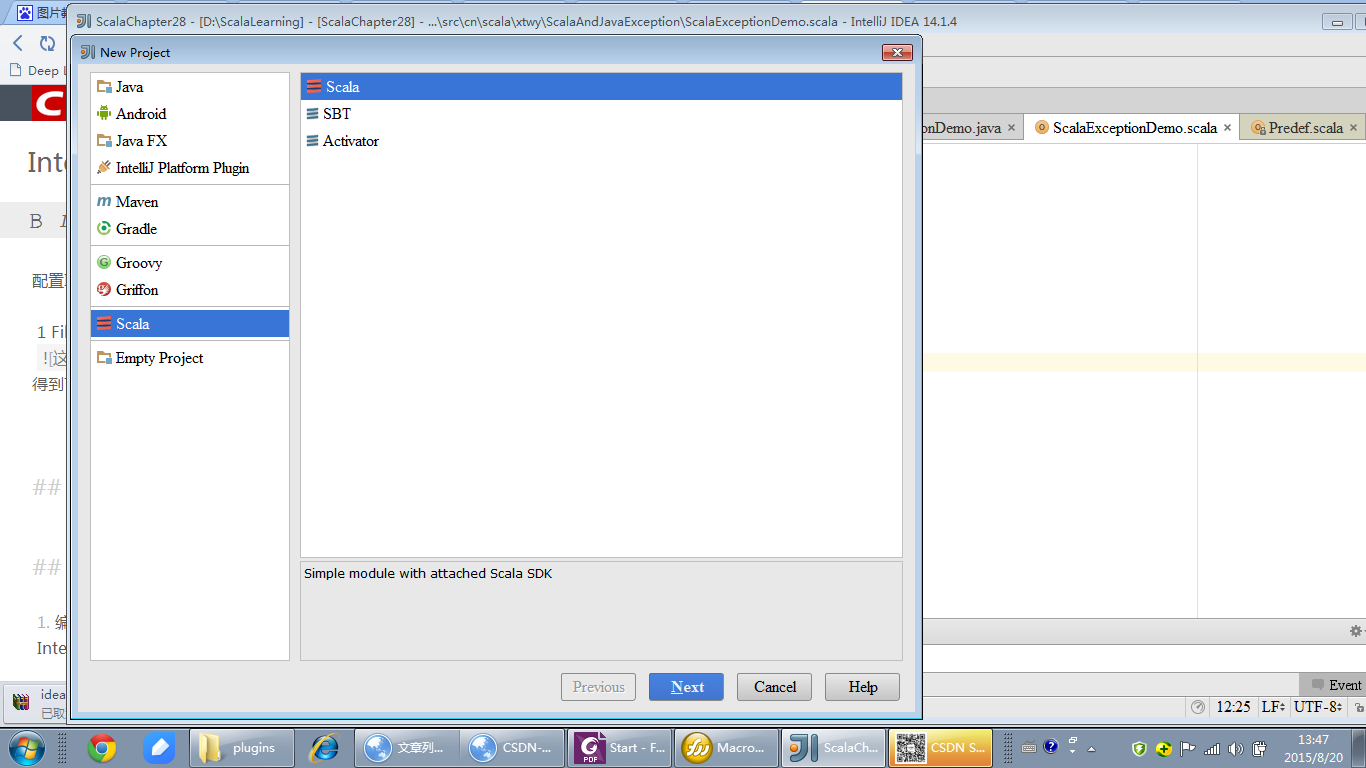The height and width of the screenshot is (768, 1366).
Task: Close the New Project dialog
Action: 897,52
